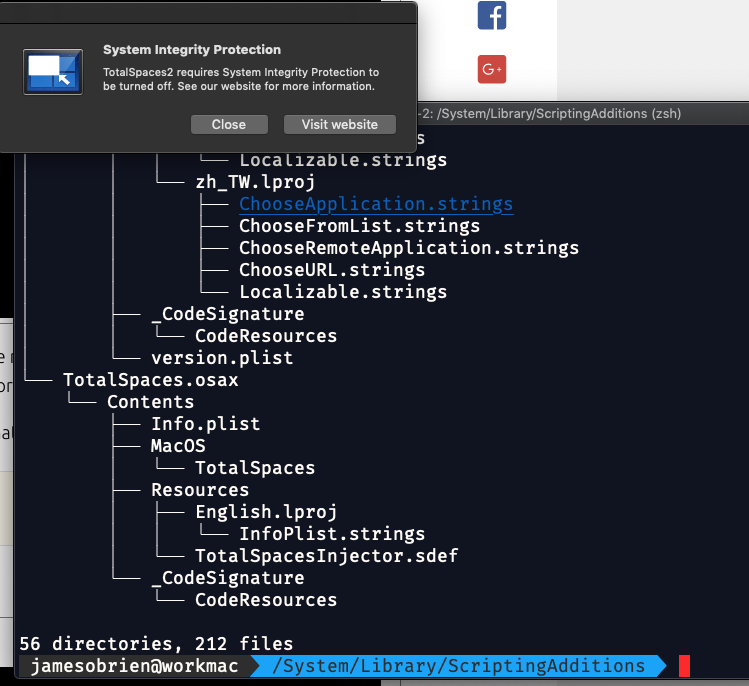Click System Integrity Protection dialog heading
749x686 pixels.
pyautogui.click(x=192, y=50)
